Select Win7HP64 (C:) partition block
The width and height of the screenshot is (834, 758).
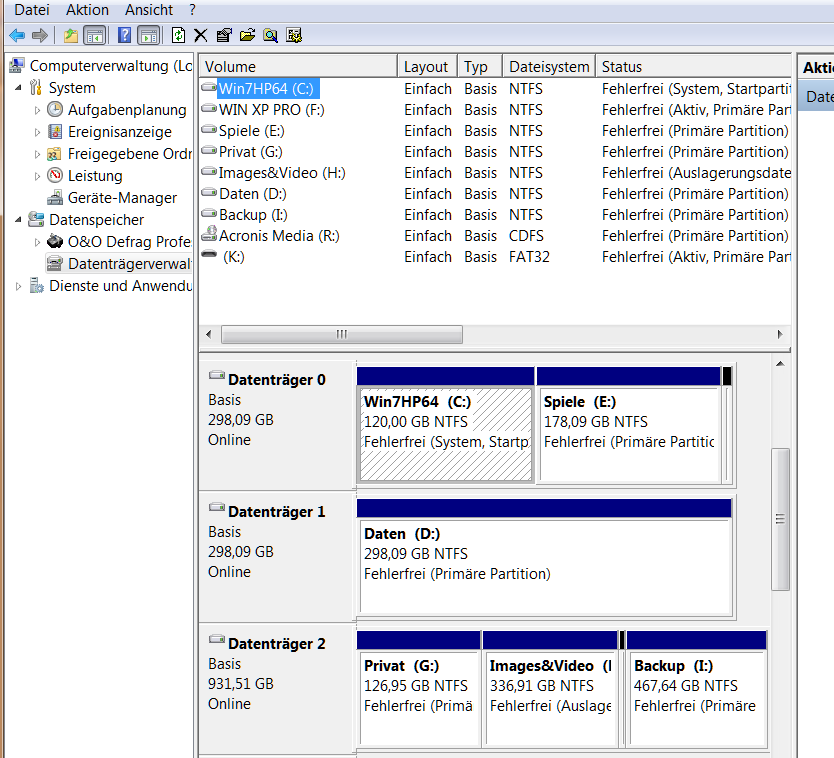pyautogui.click(x=446, y=434)
